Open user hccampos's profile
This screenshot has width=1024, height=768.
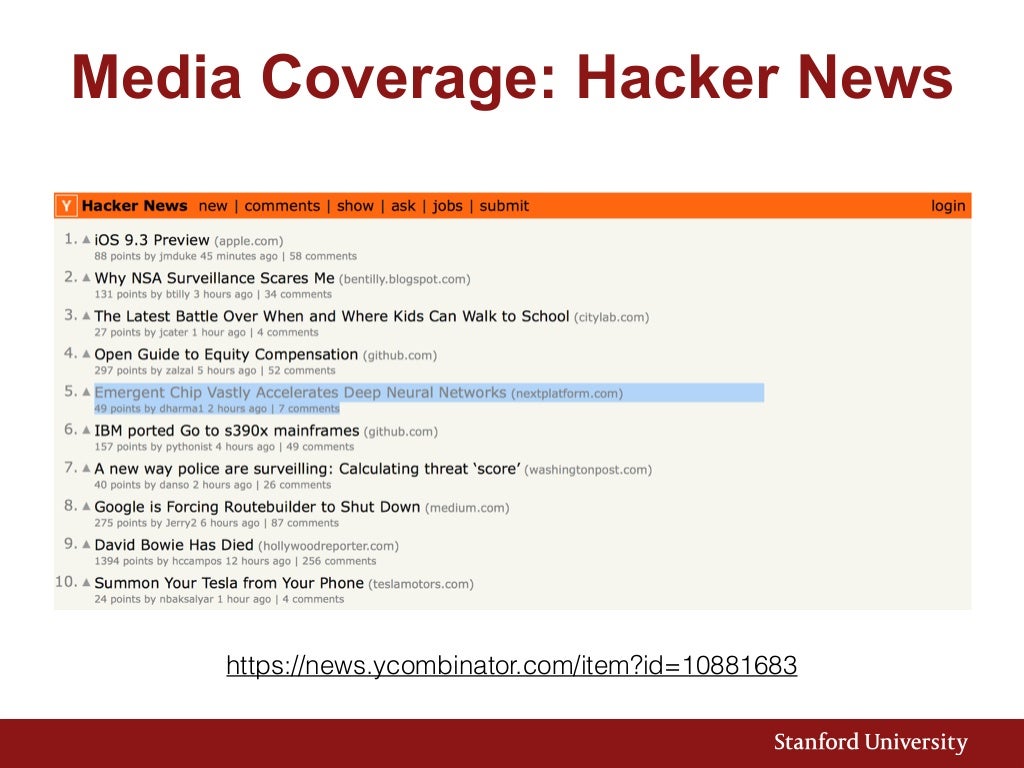197,561
